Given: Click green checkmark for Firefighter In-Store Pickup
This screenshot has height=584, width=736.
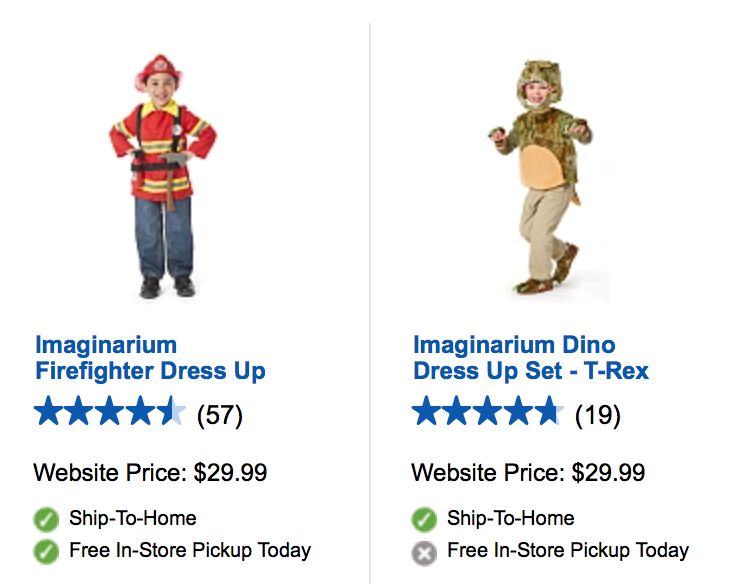Looking at the screenshot, I should (x=46, y=551).
